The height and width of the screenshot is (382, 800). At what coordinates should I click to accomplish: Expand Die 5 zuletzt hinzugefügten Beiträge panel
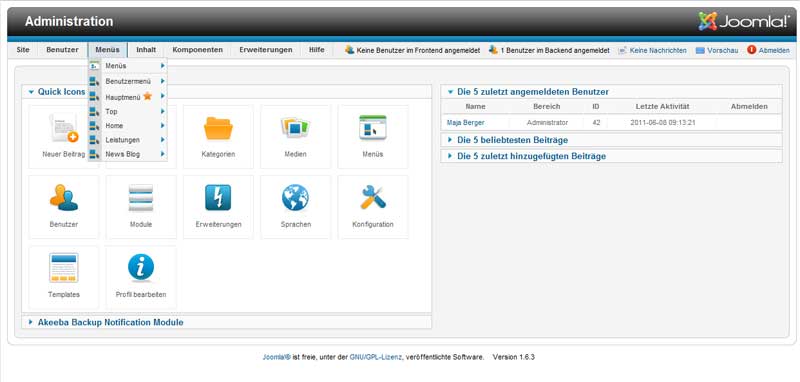click(450, 156)
